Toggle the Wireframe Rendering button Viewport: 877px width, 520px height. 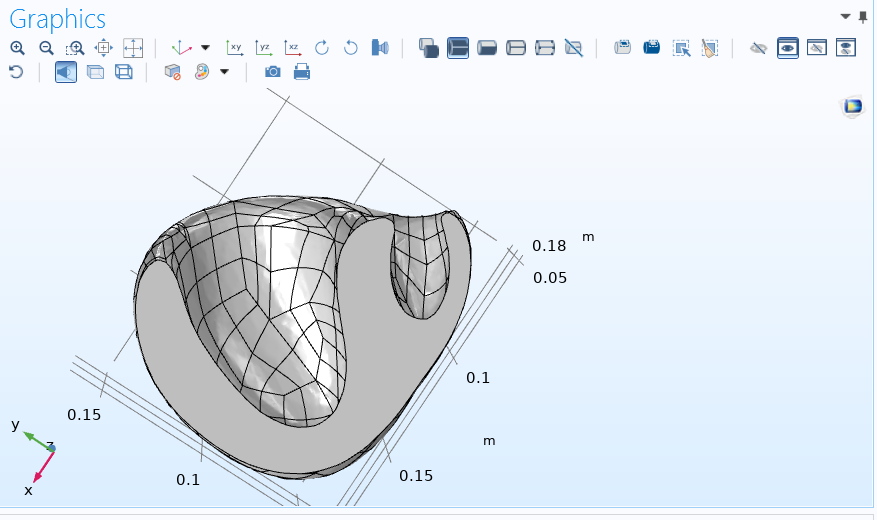point(124,72)
